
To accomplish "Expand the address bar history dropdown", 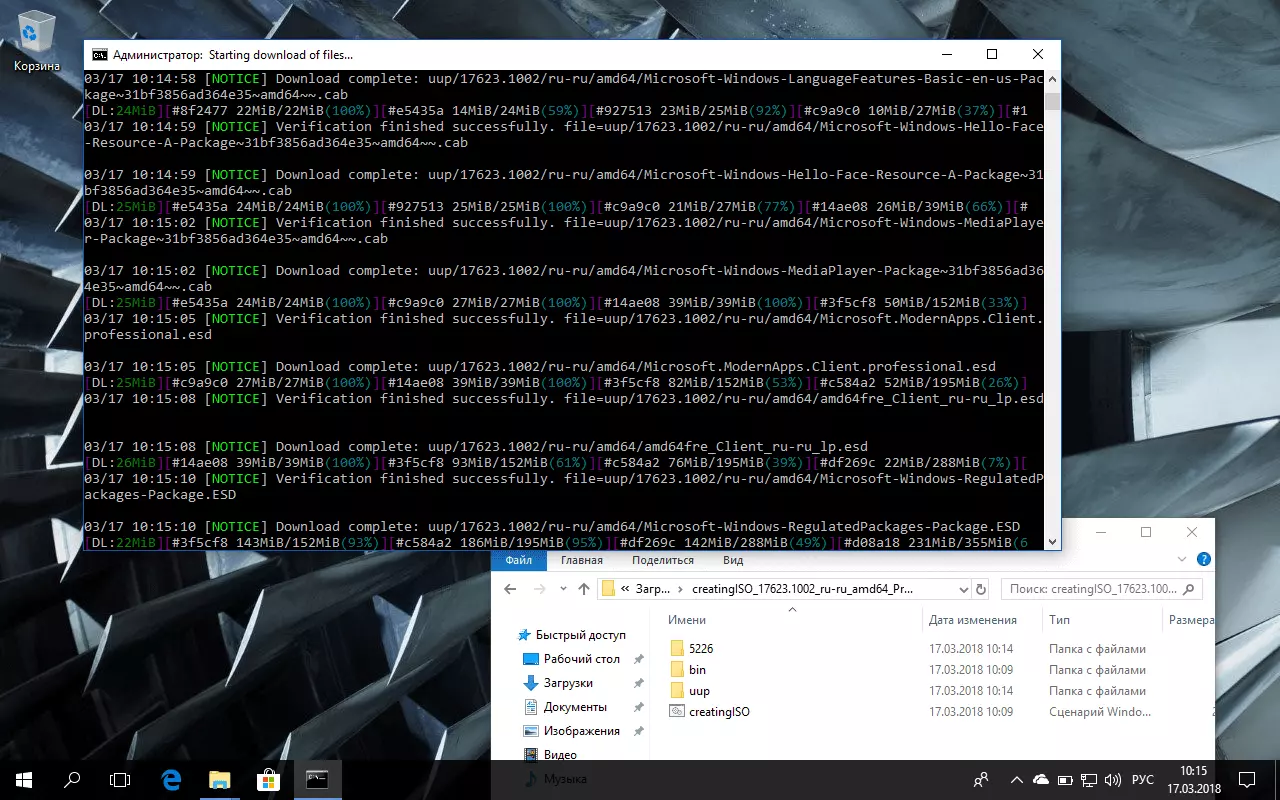I will click(963, 589).
